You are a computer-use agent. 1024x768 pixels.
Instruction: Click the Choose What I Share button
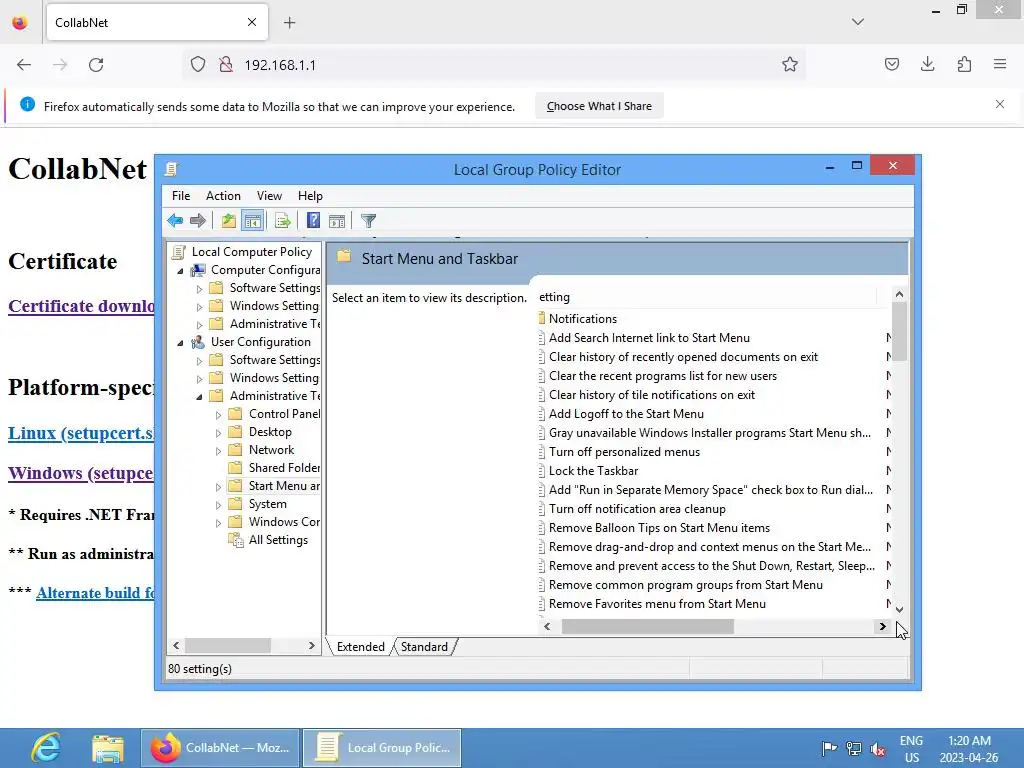coord(599,106)
